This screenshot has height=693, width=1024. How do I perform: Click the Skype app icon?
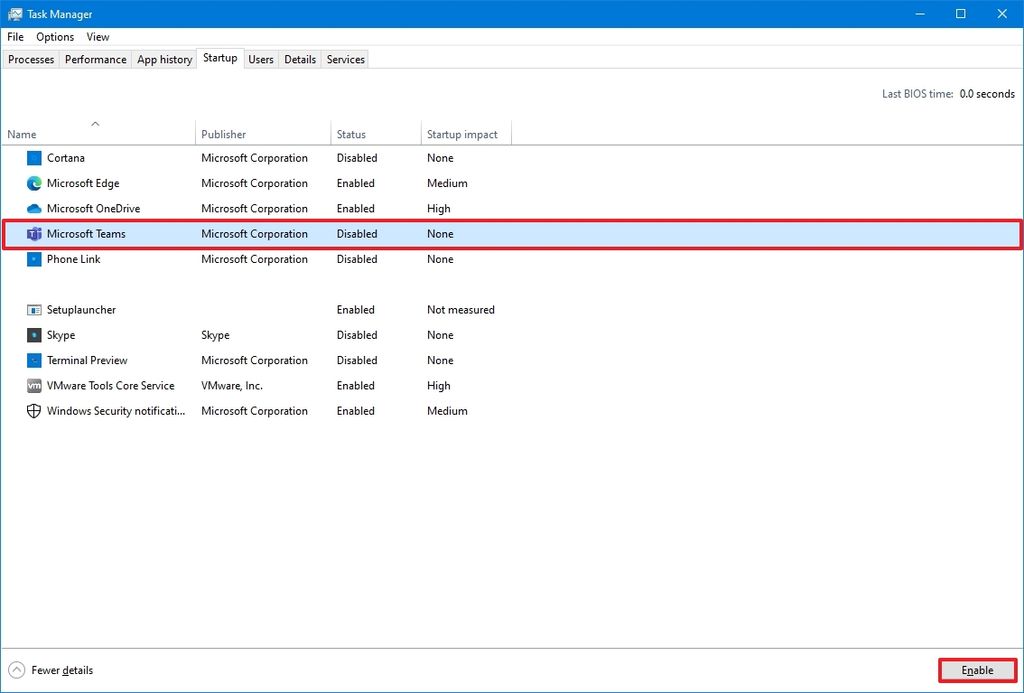tap(34, 335)
